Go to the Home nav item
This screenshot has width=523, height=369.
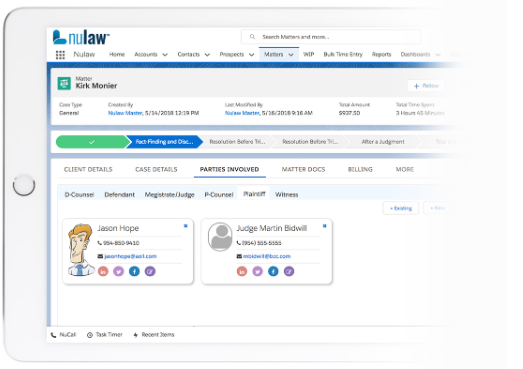117,54
